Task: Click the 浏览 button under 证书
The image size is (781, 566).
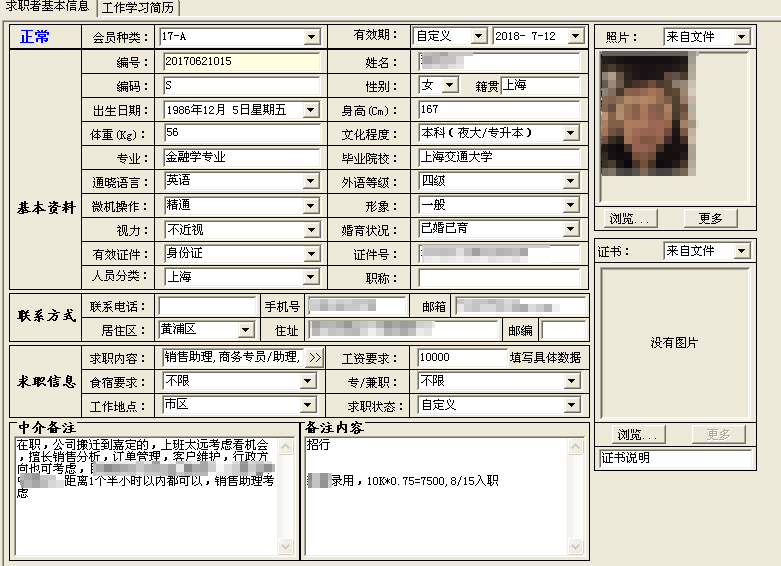Action: (x=638, y=434)
